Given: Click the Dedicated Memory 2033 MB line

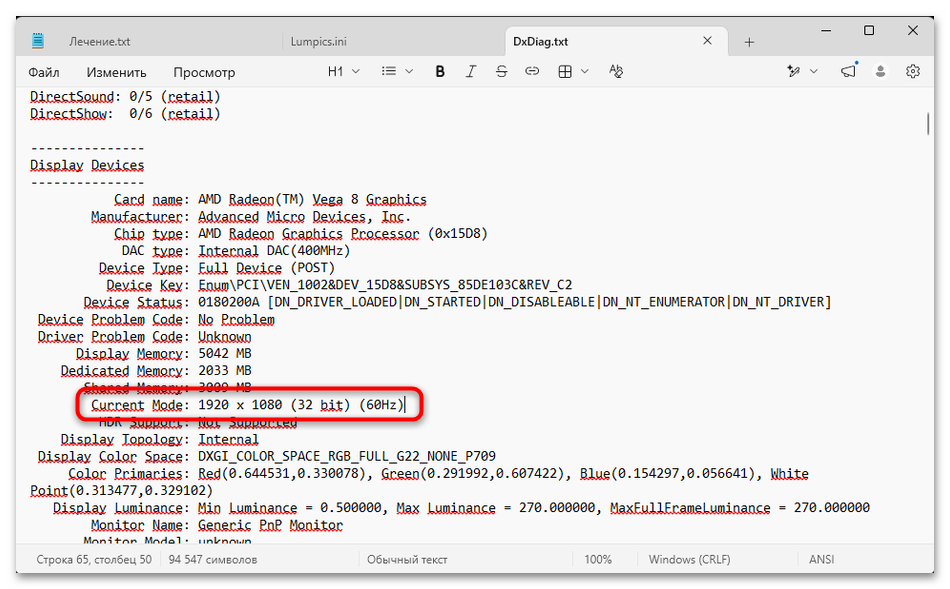Looking at the screenshot, I should coord(156,370).
